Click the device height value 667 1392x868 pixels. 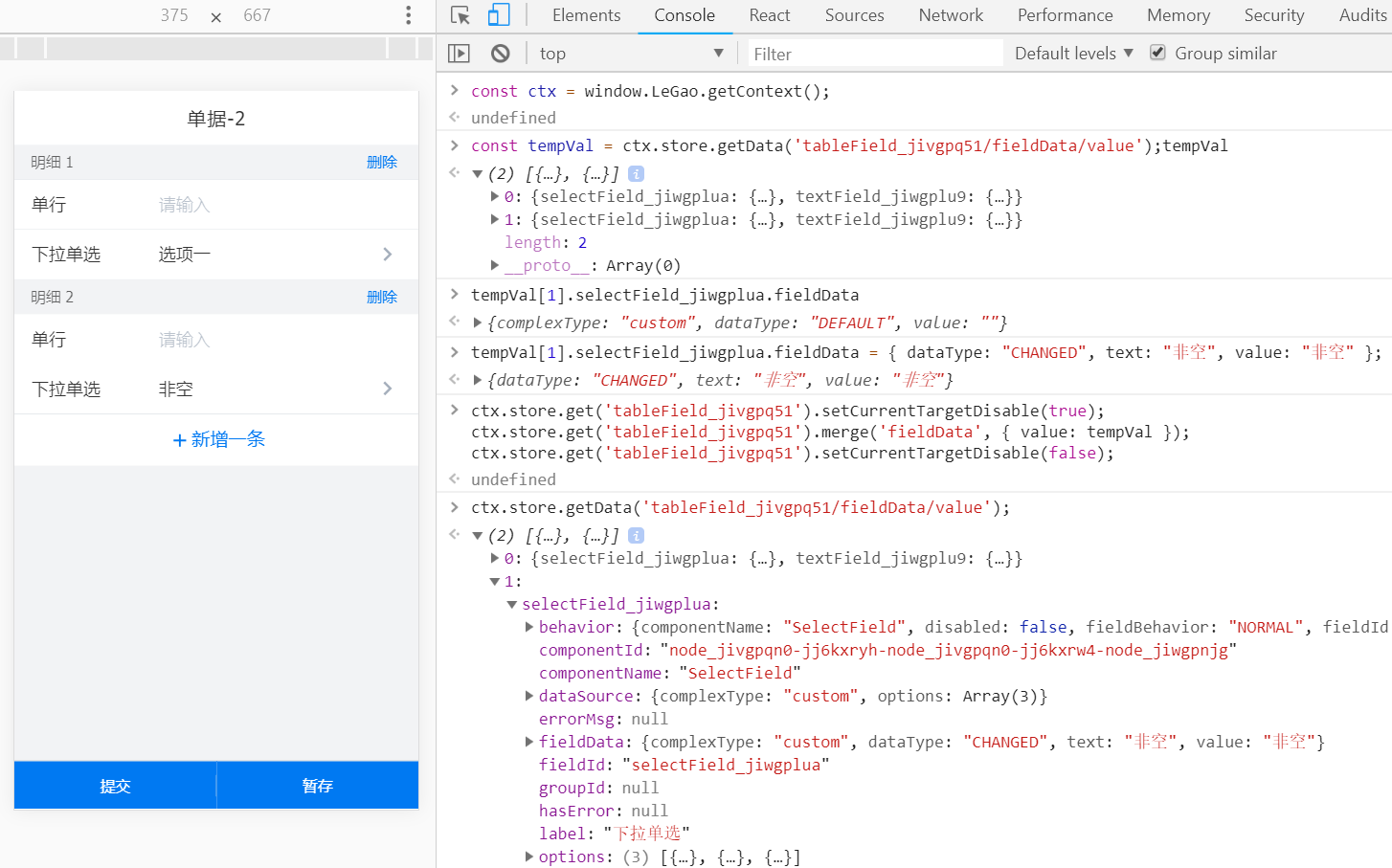coord(257,15)
